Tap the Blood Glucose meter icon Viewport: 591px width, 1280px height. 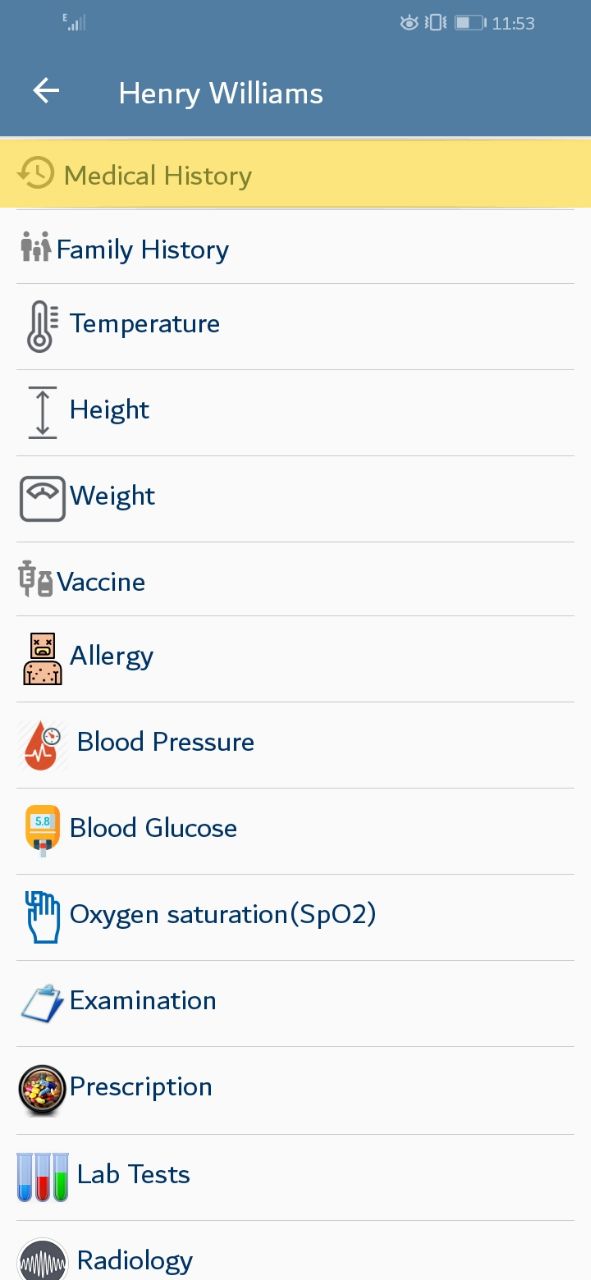point(42,831)
